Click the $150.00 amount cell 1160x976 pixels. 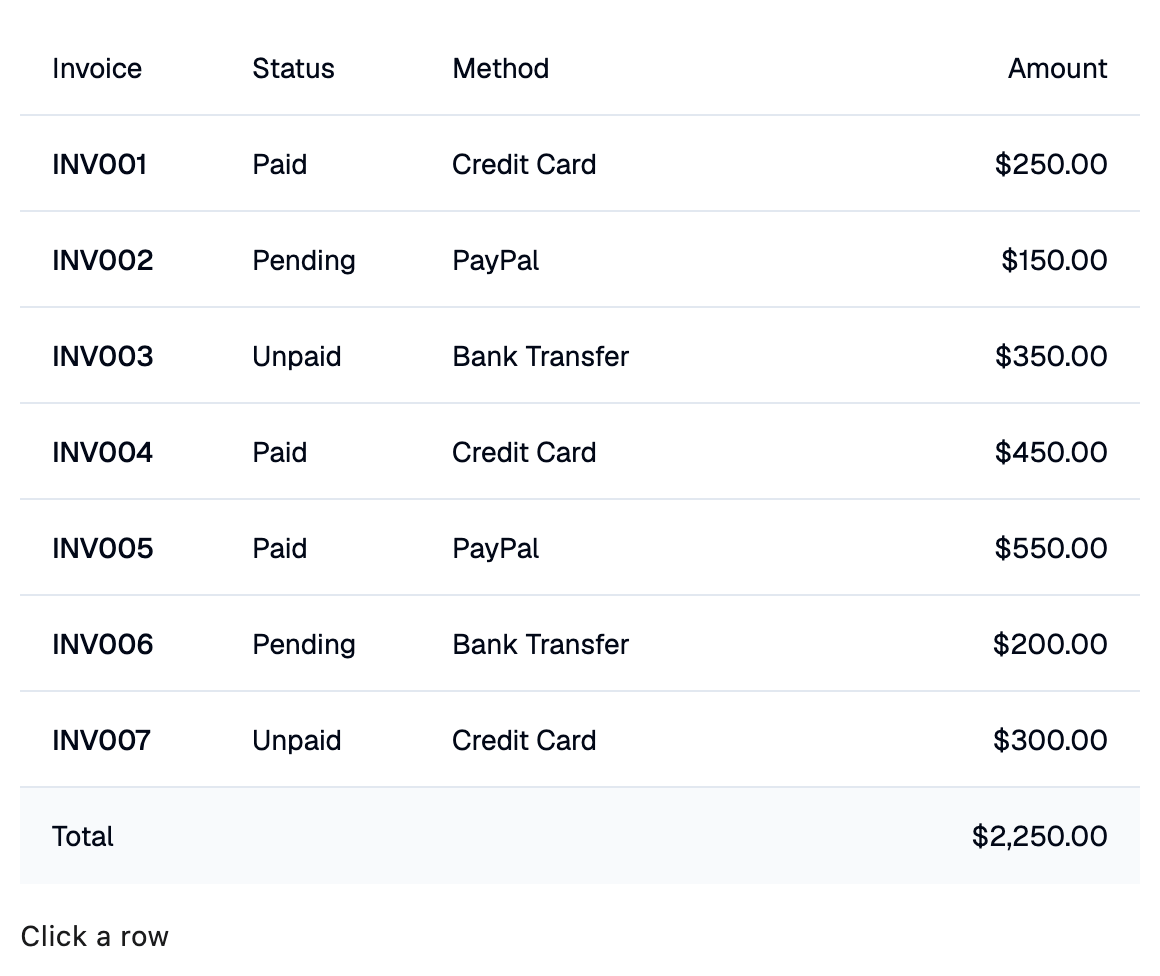pos(1054,260)
